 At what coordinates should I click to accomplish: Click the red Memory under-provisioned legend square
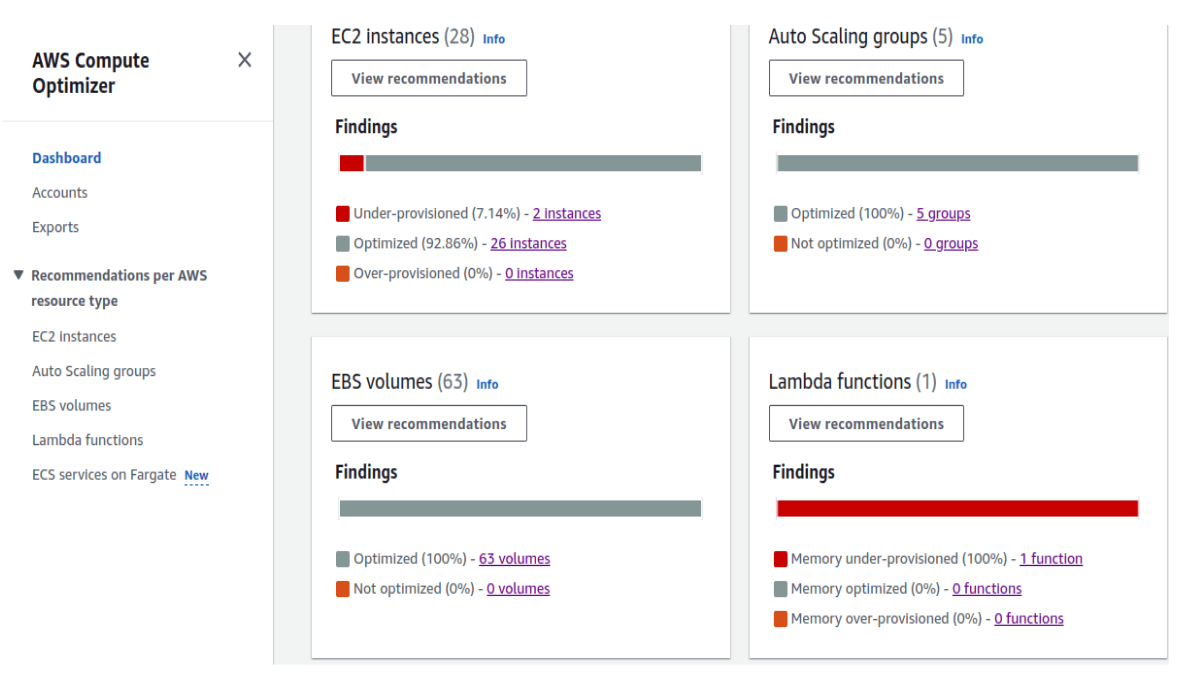click(x=781, y=559)
